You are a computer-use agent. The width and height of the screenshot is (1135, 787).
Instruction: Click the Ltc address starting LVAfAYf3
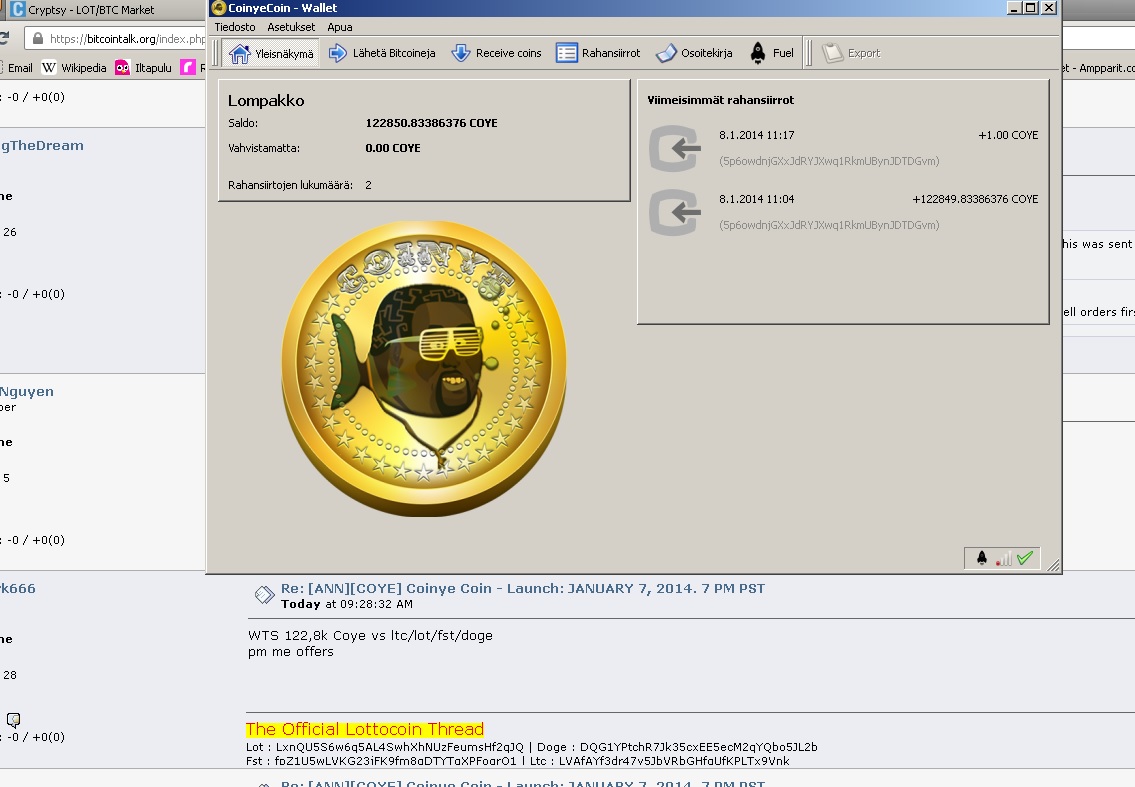[x=674, y=761]
